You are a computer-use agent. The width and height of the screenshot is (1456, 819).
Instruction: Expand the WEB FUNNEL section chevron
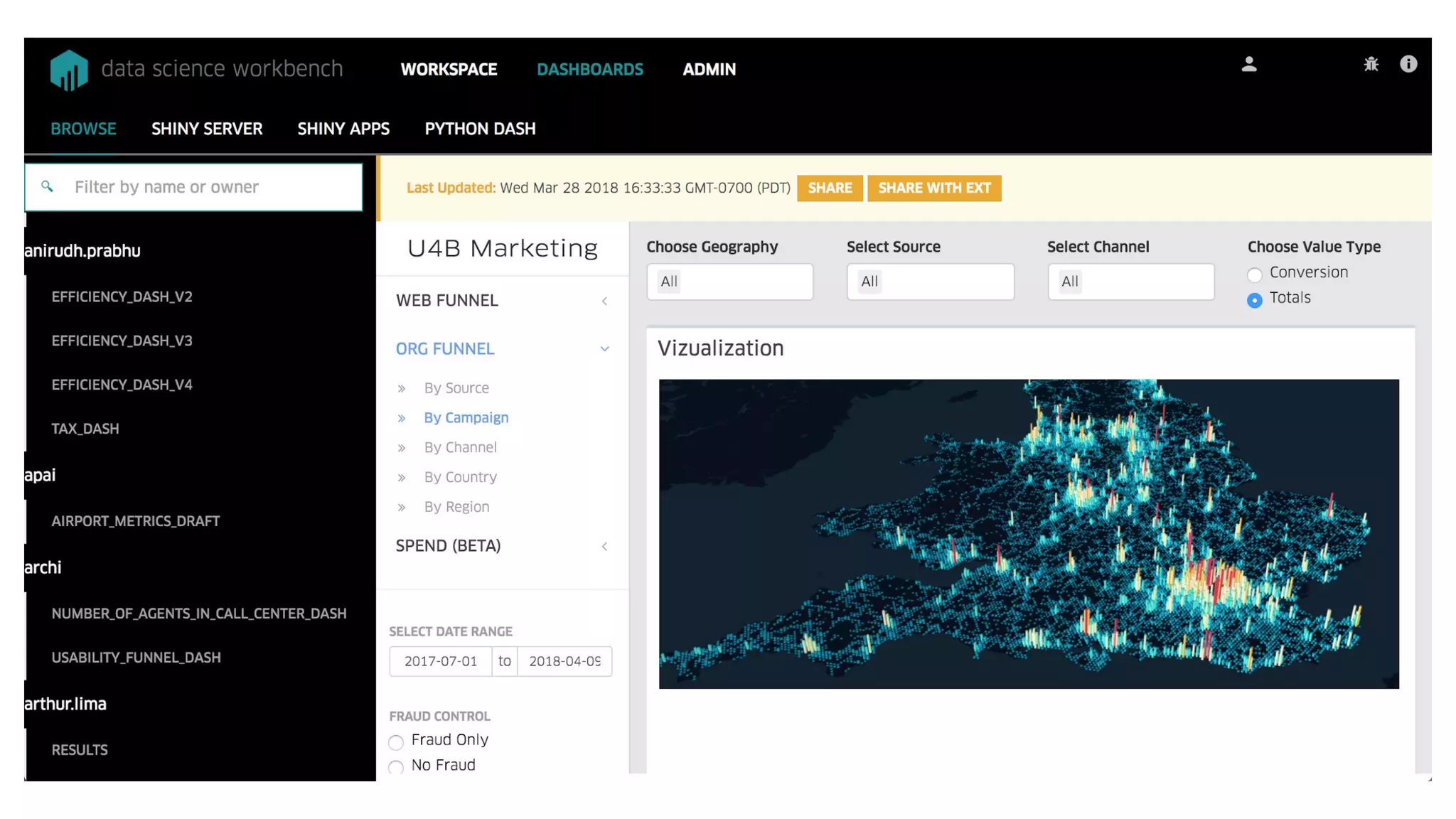[604, 301]
